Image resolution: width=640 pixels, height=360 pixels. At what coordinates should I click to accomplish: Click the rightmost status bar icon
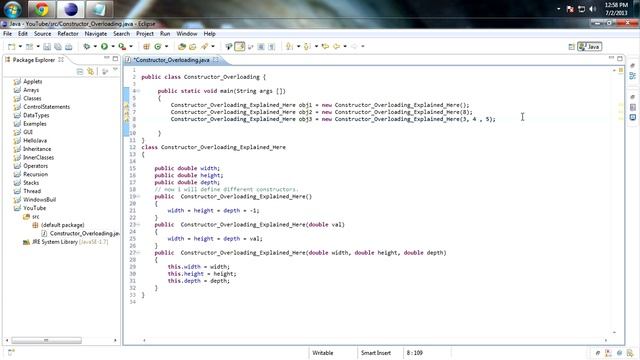click(x=630, y=353)
